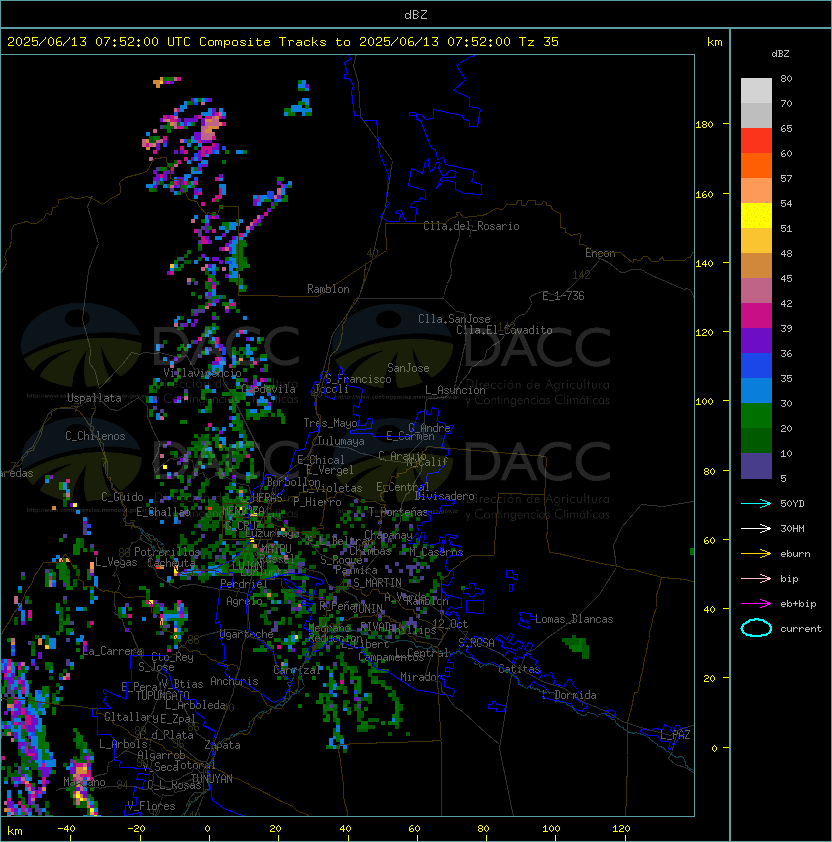
Task: Click the 'C_Chilenos' map label
Action: point(95,436)
